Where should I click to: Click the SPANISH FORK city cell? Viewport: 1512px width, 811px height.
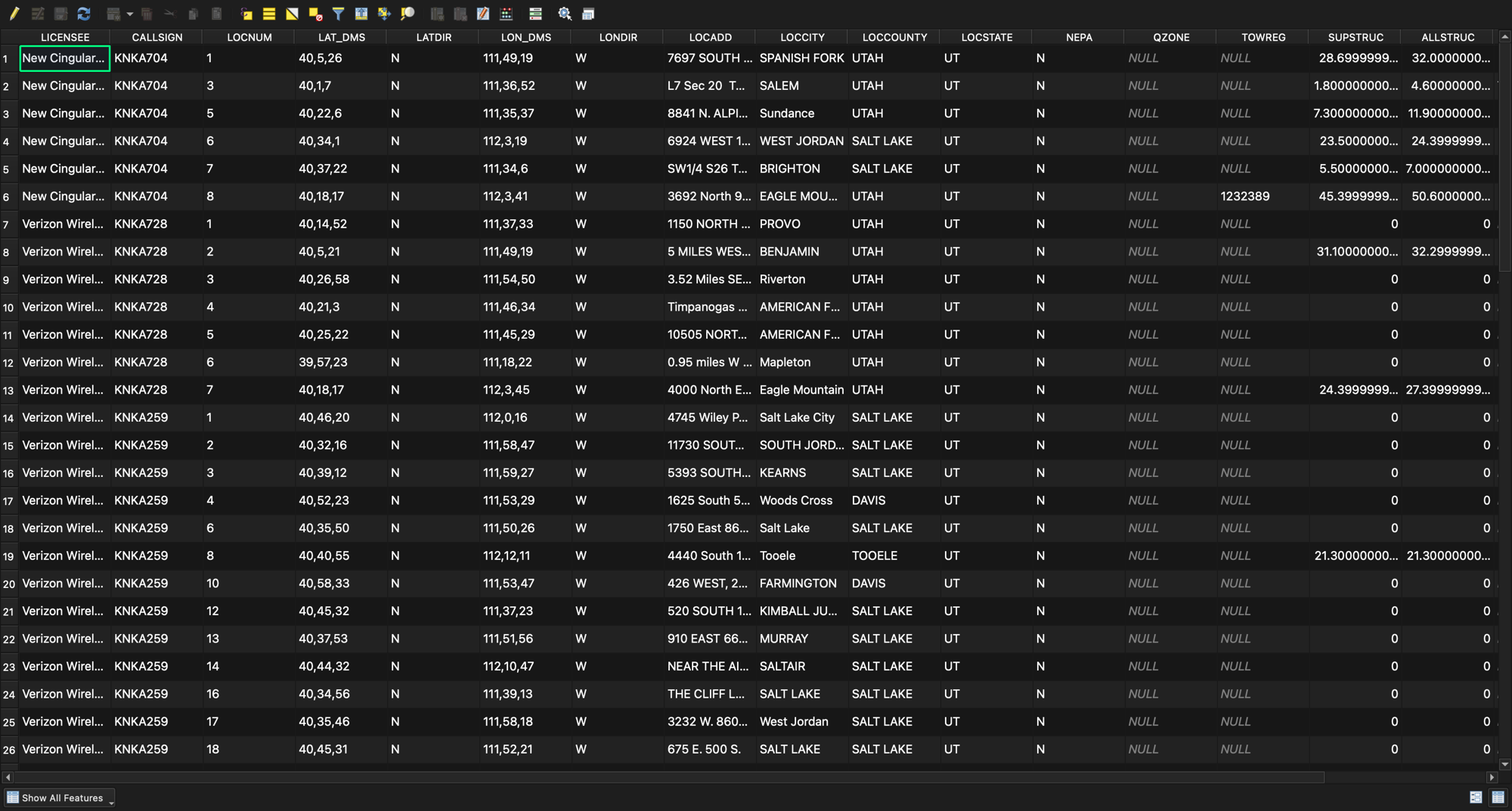[x=802, y=58]
